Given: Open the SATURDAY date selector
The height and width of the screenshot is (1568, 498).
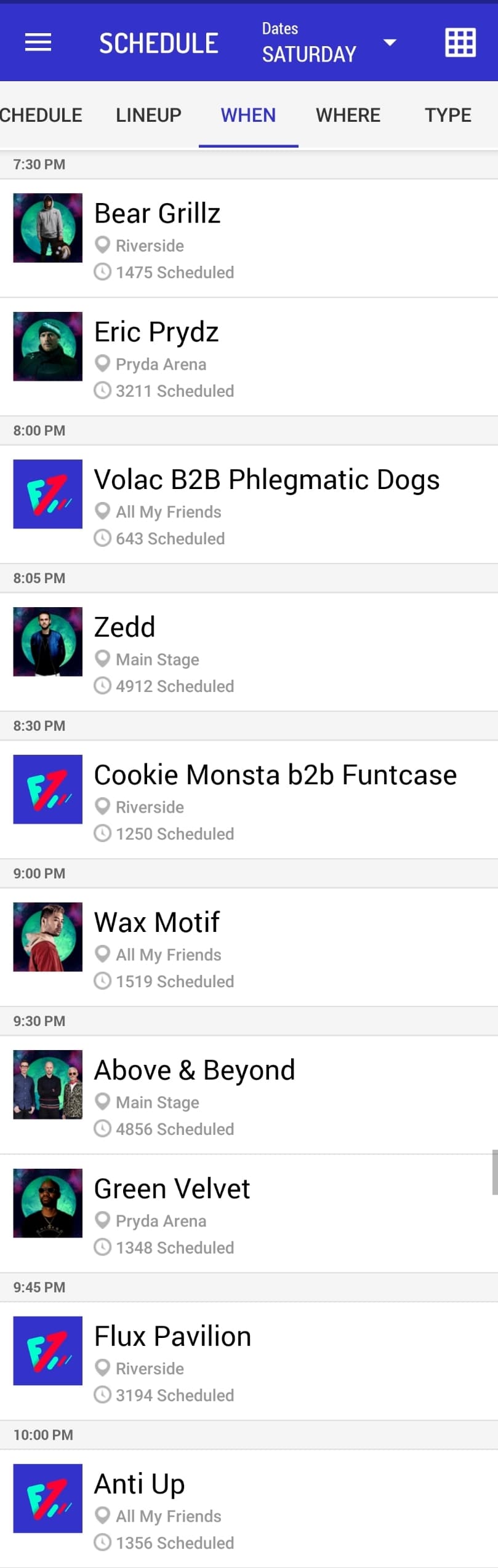Looking at the screenshot, I should pos(309,54).
